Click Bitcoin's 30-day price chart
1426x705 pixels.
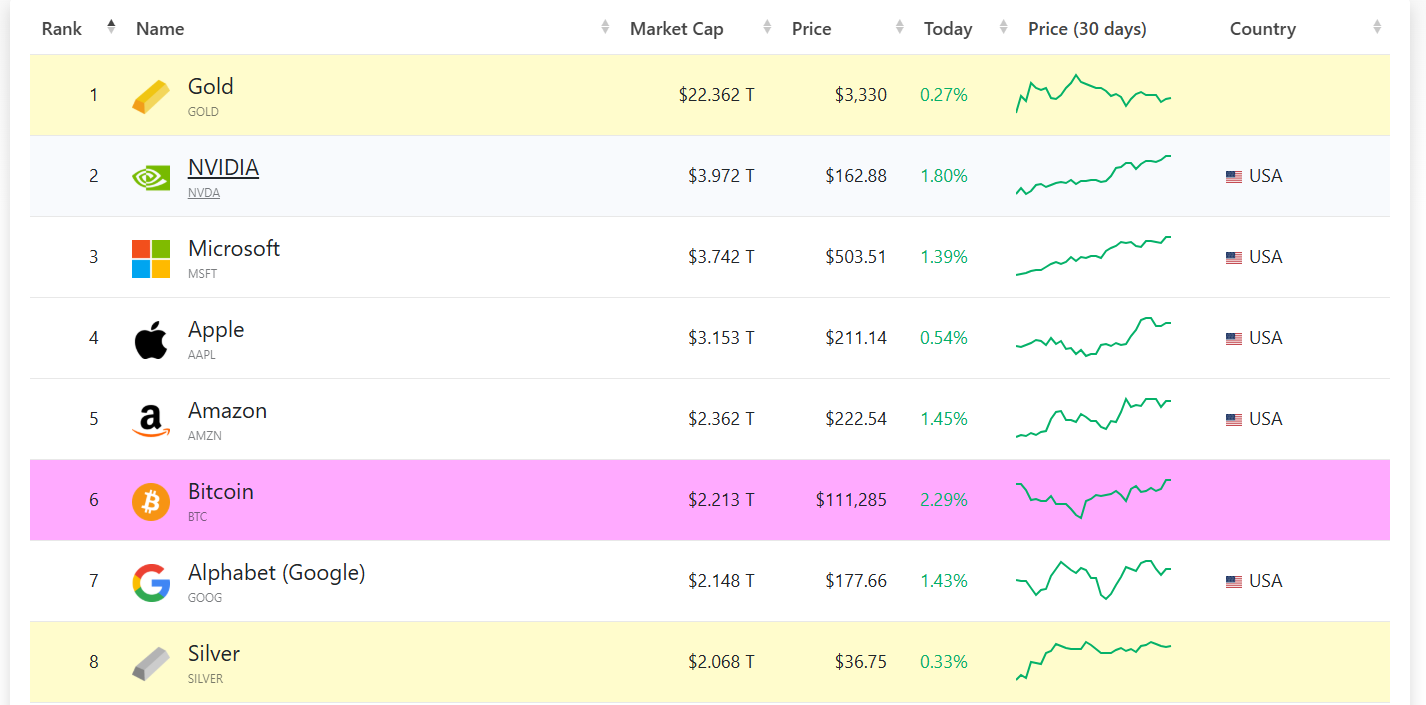[x=1093, y=499]
